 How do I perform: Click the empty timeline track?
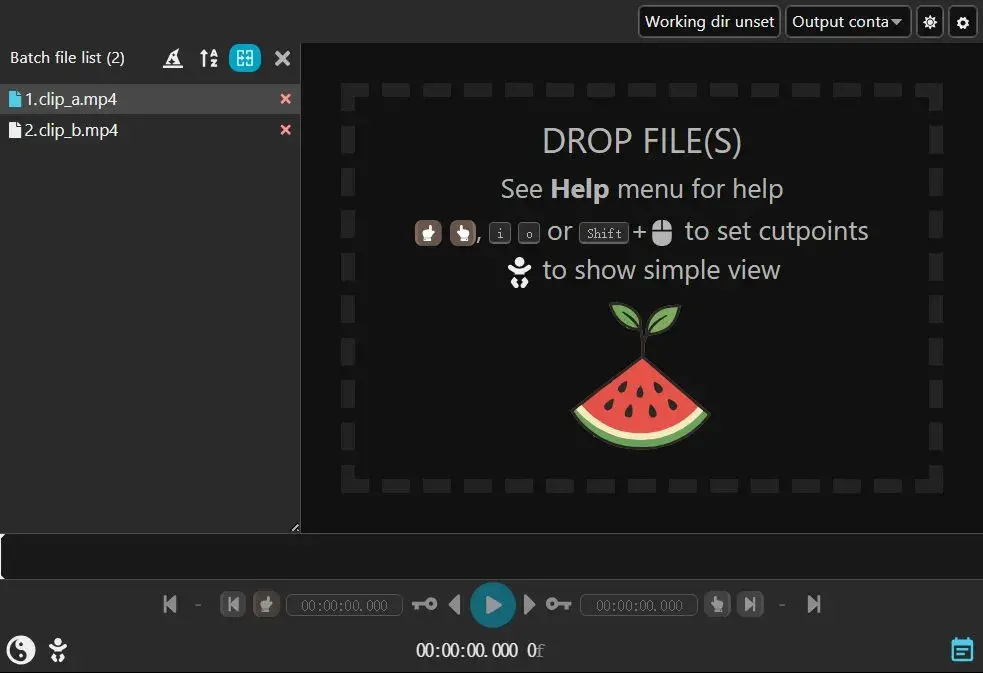pyautogui.click(x=492, y=556)
